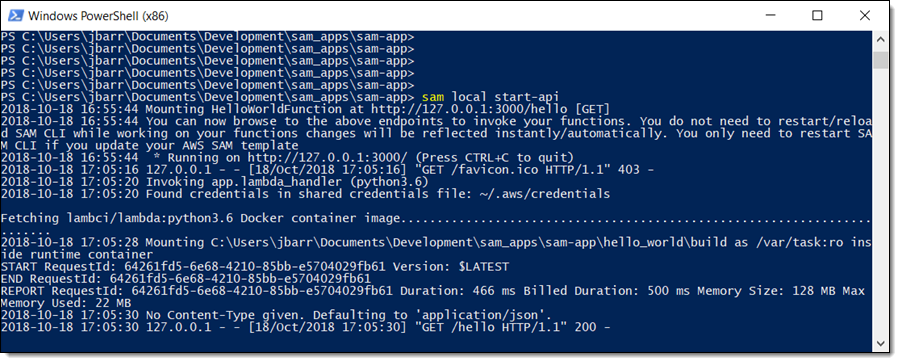Click the 'sam local start-api' command text
The image size is (900, 363).
[x=490, y=96]
